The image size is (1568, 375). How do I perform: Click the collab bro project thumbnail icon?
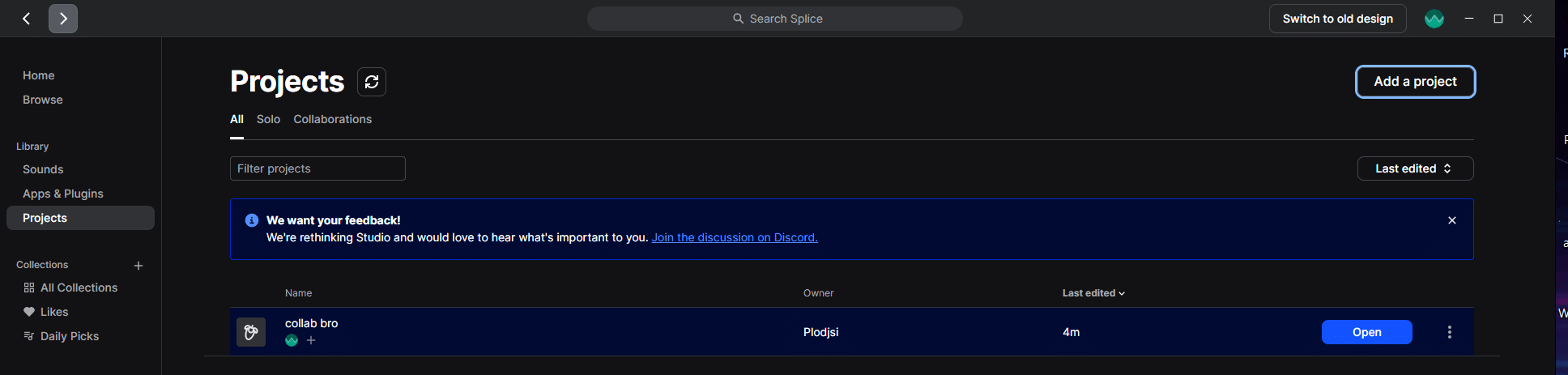251,332
